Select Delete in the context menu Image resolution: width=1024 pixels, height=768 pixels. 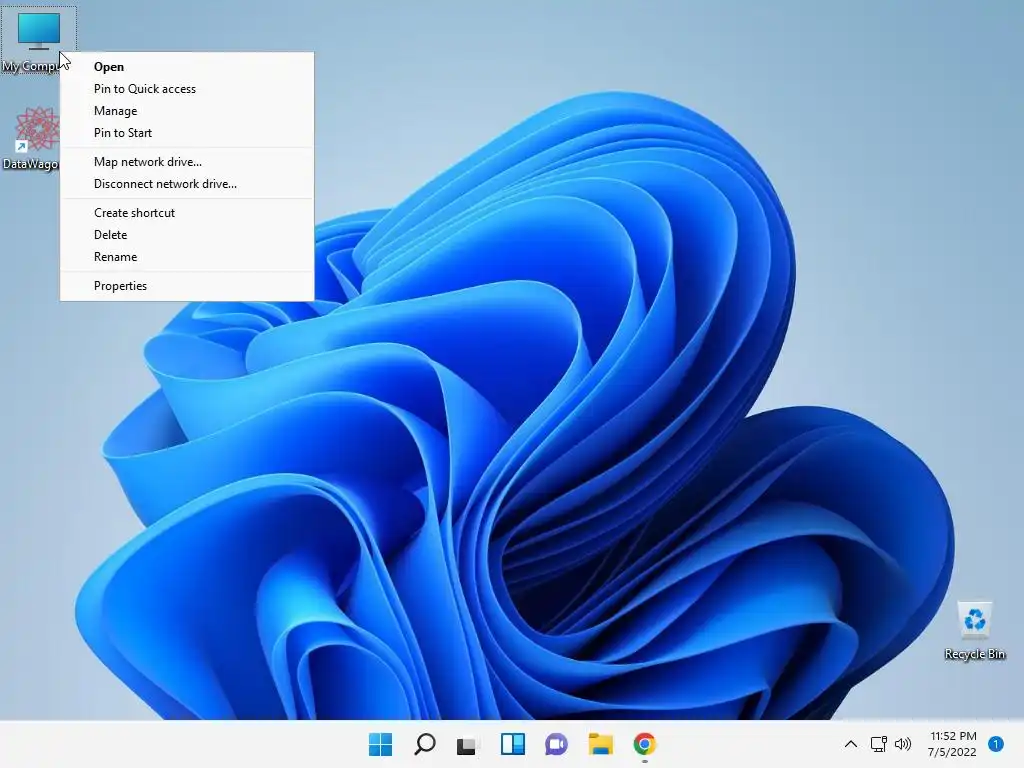187,235
